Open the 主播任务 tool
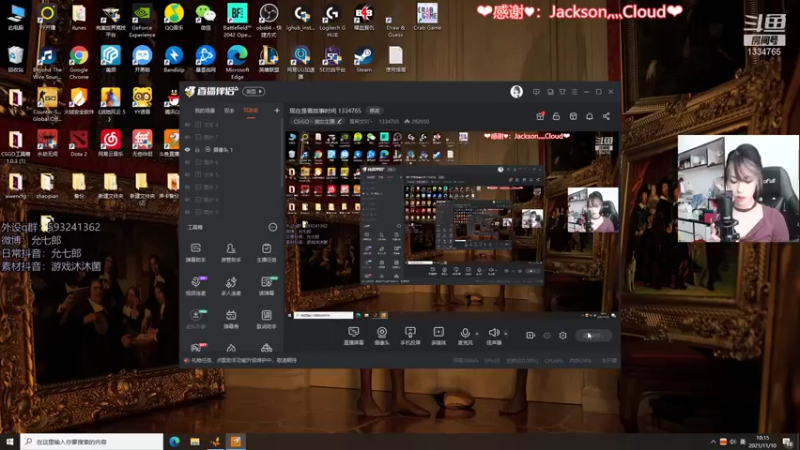This screenshot has width=800, height=450. click(x=266, y=253)
